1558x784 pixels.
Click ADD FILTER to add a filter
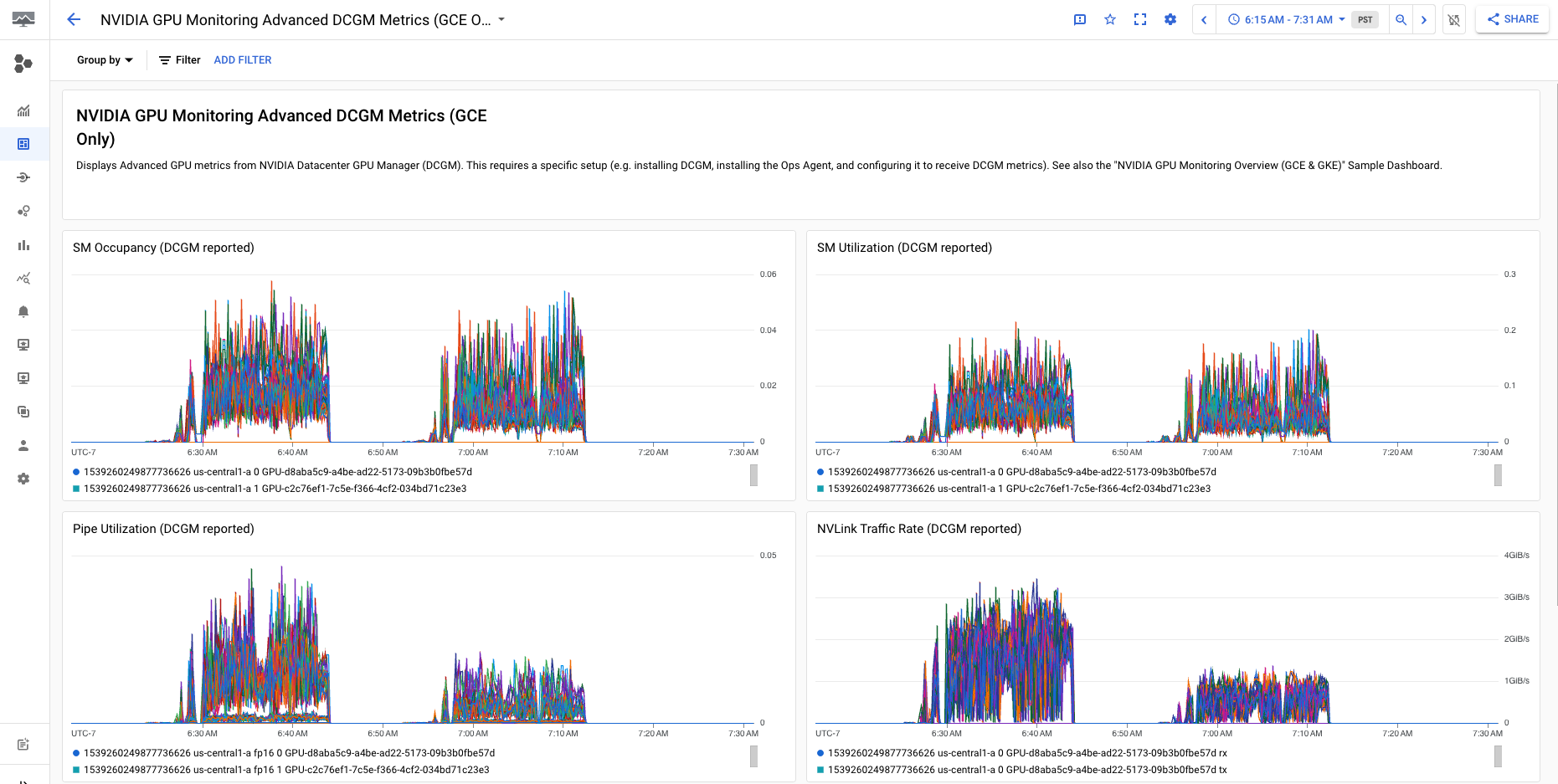243,59
